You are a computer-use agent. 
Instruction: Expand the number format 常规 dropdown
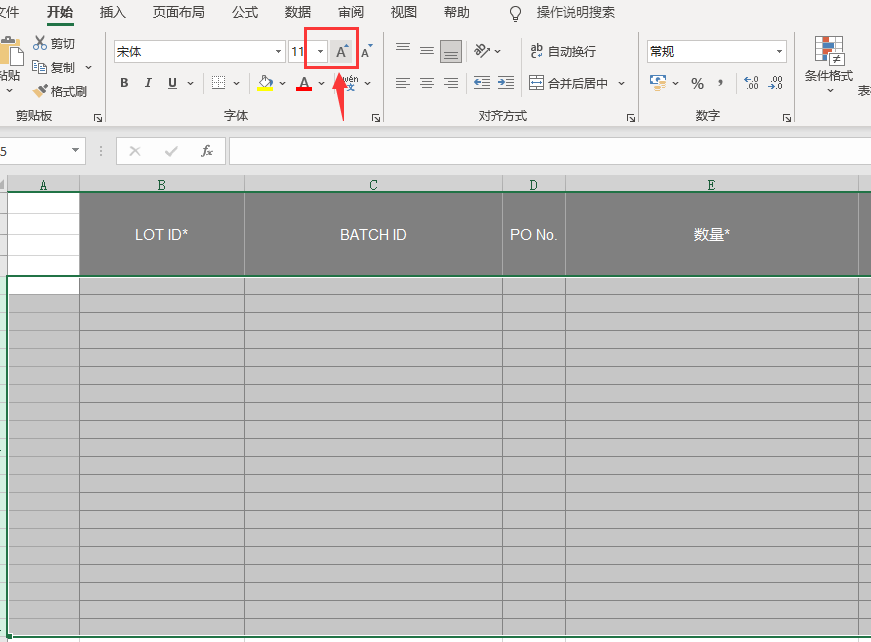[779, 51]
